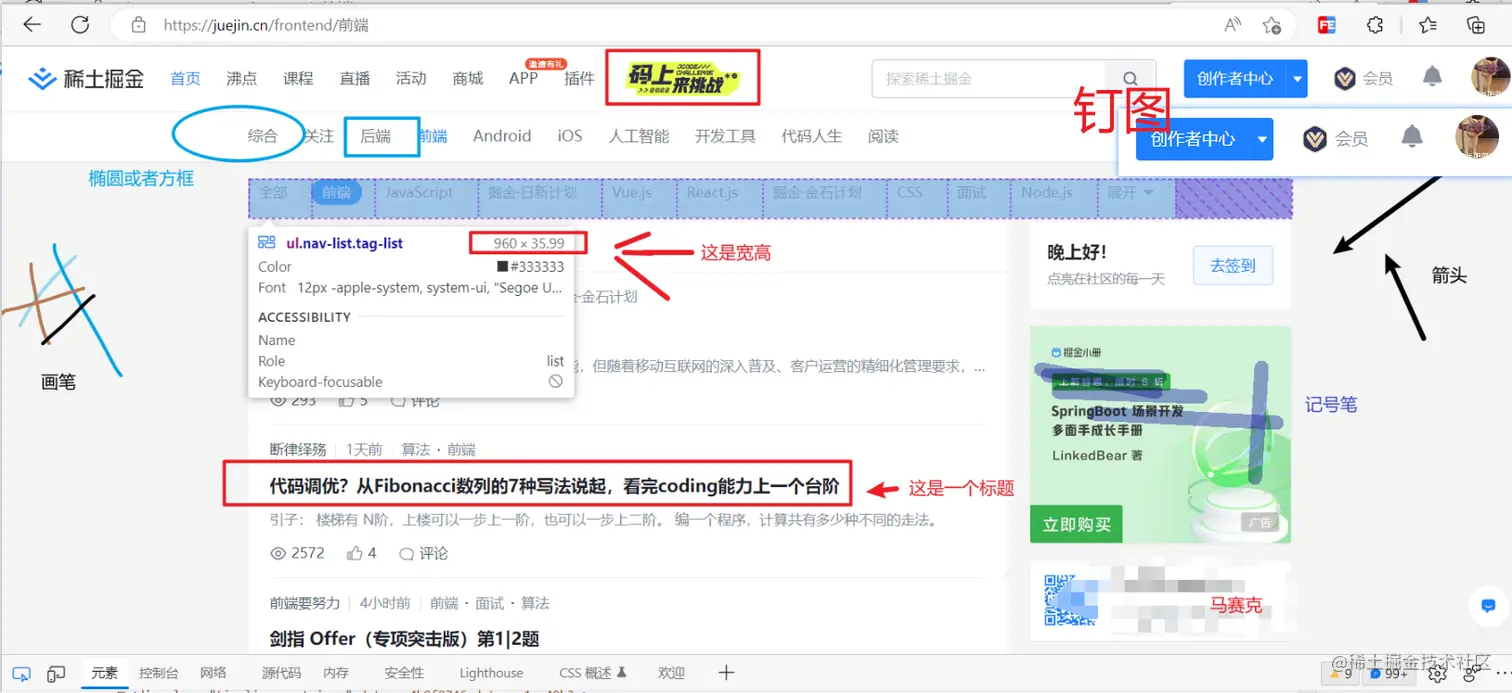This screenshot has height=693, width=1512.
Task: Open author 断律绎殇 profile link
Action: (298, 450)
